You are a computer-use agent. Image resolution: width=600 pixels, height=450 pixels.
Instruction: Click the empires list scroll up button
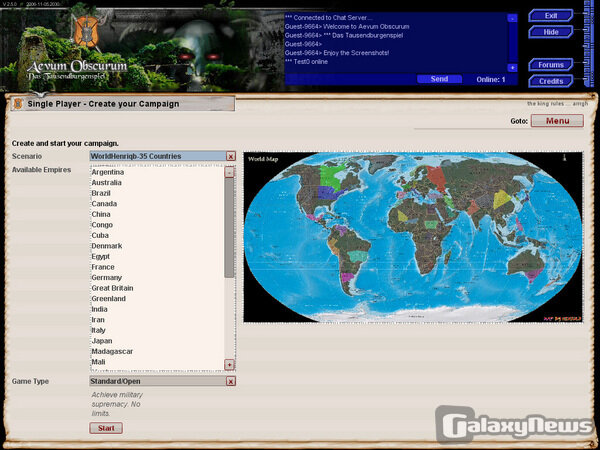[229, 172]
